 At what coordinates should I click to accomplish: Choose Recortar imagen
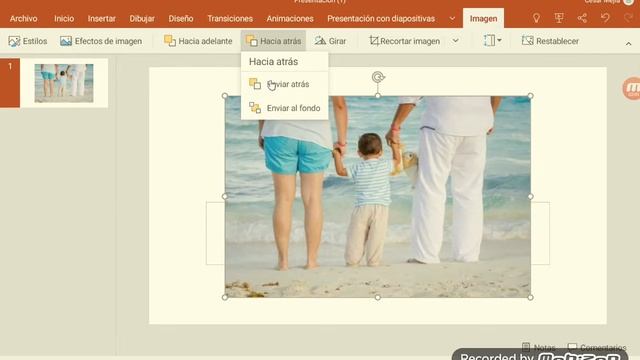404,41
